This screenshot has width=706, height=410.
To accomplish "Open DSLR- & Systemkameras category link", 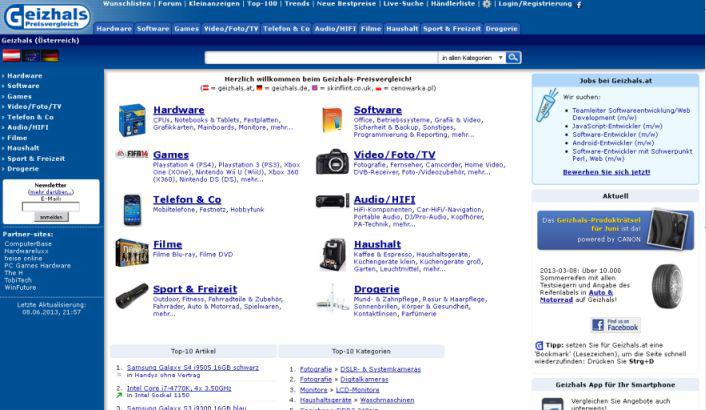I will [x=380, y=369].
